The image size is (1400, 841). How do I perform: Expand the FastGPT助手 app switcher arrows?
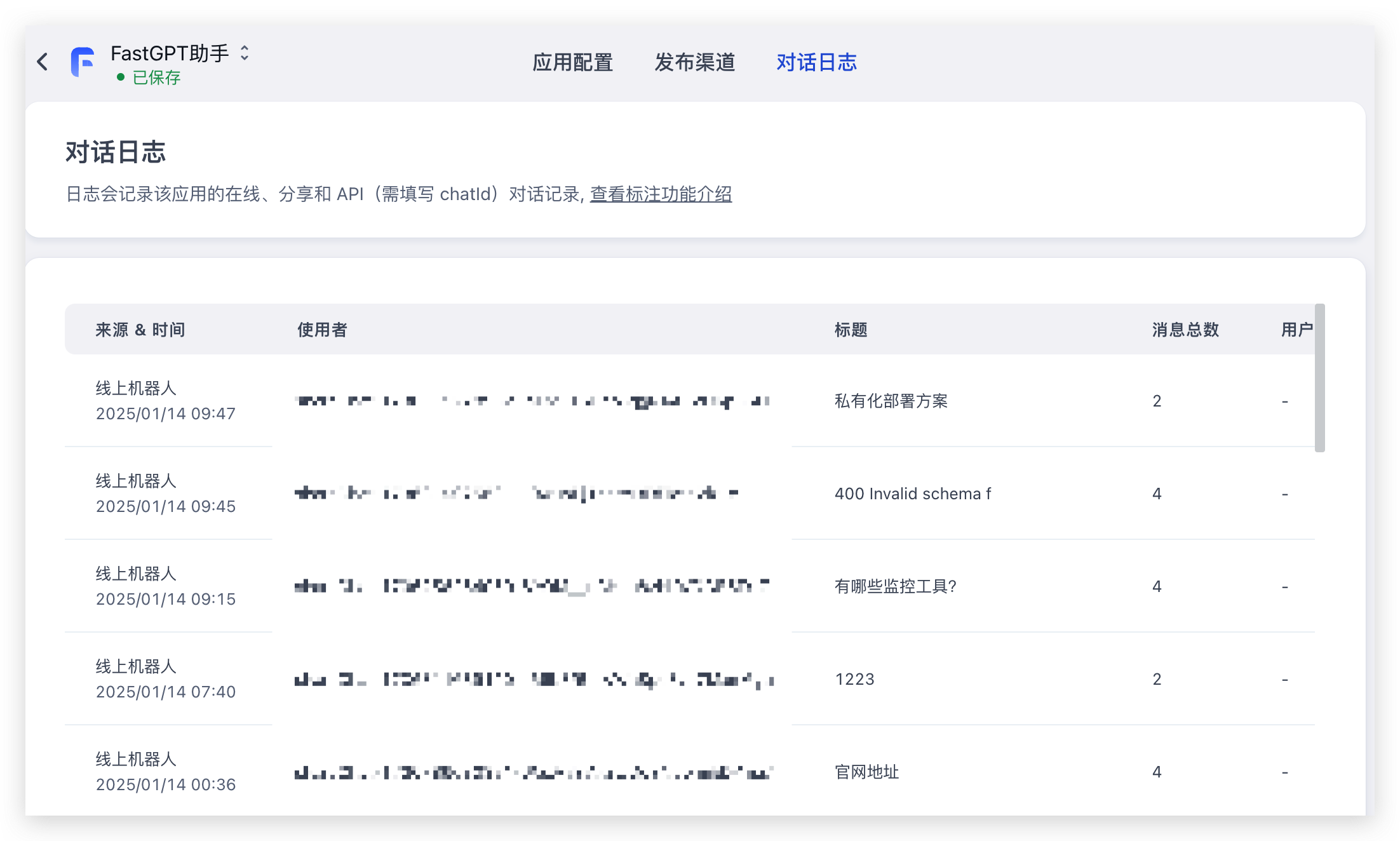click(245, 53)
